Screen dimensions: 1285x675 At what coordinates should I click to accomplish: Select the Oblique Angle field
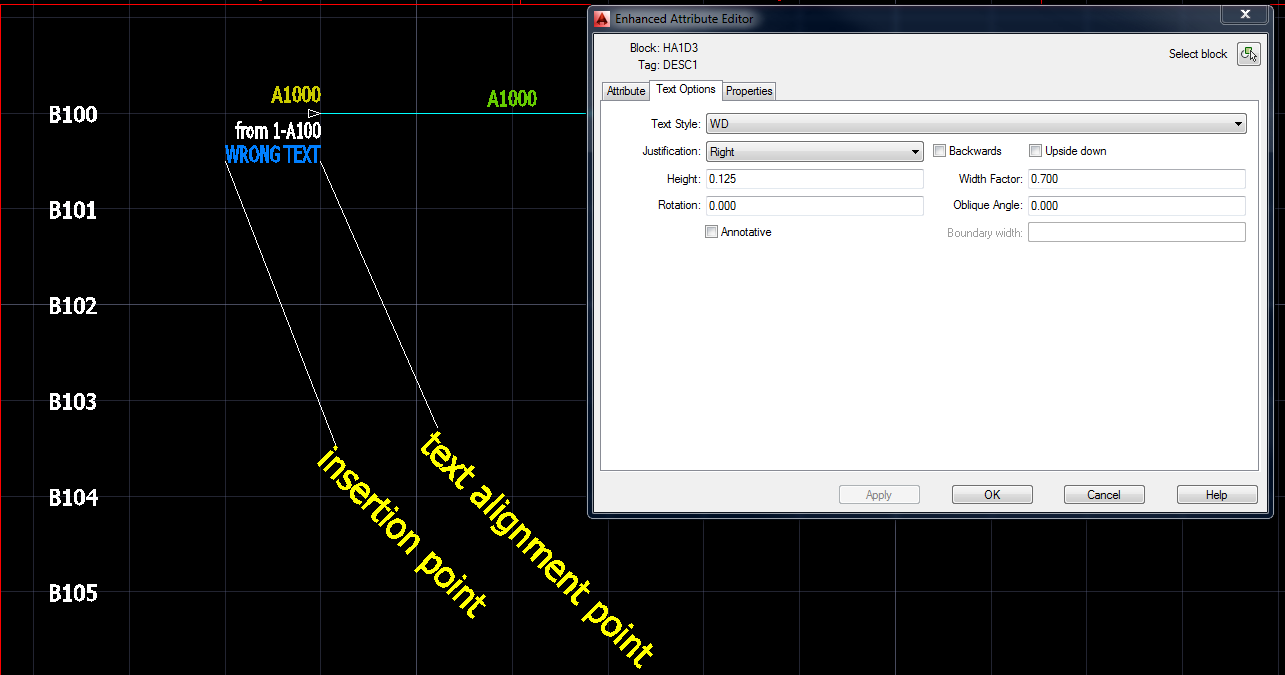coord(1136,205)
